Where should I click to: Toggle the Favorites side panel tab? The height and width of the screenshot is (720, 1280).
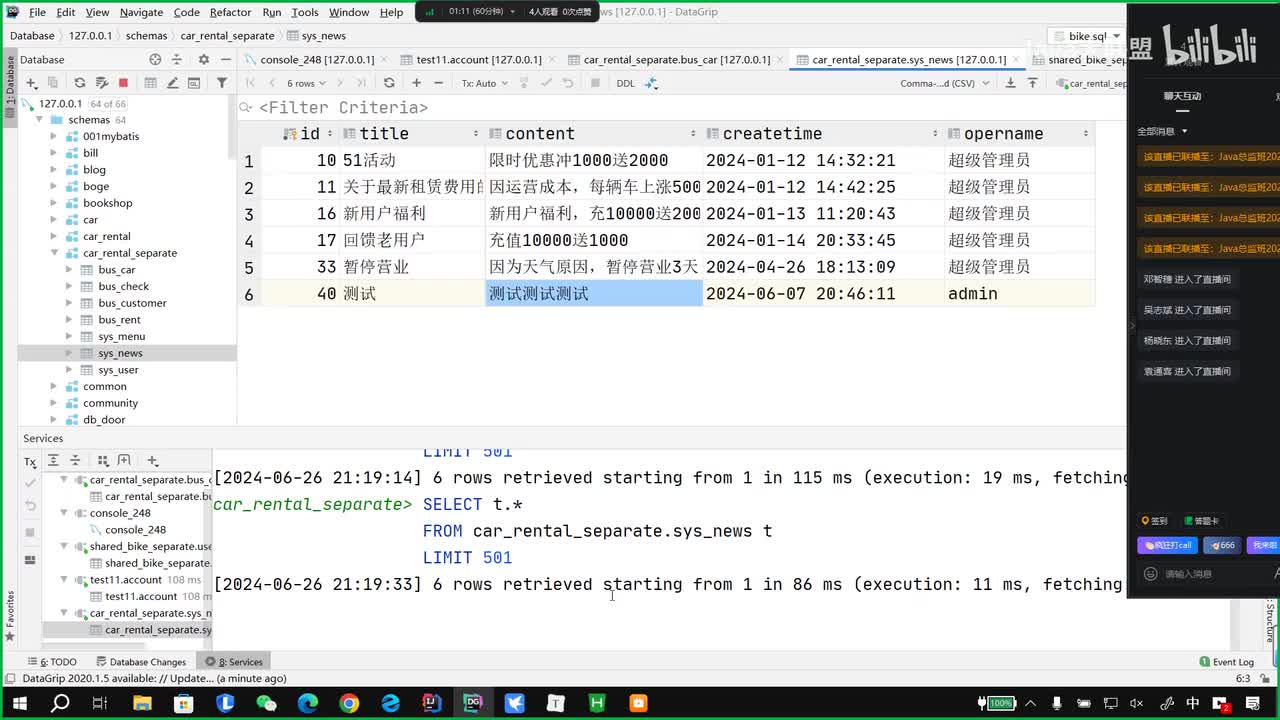(11, 616)
